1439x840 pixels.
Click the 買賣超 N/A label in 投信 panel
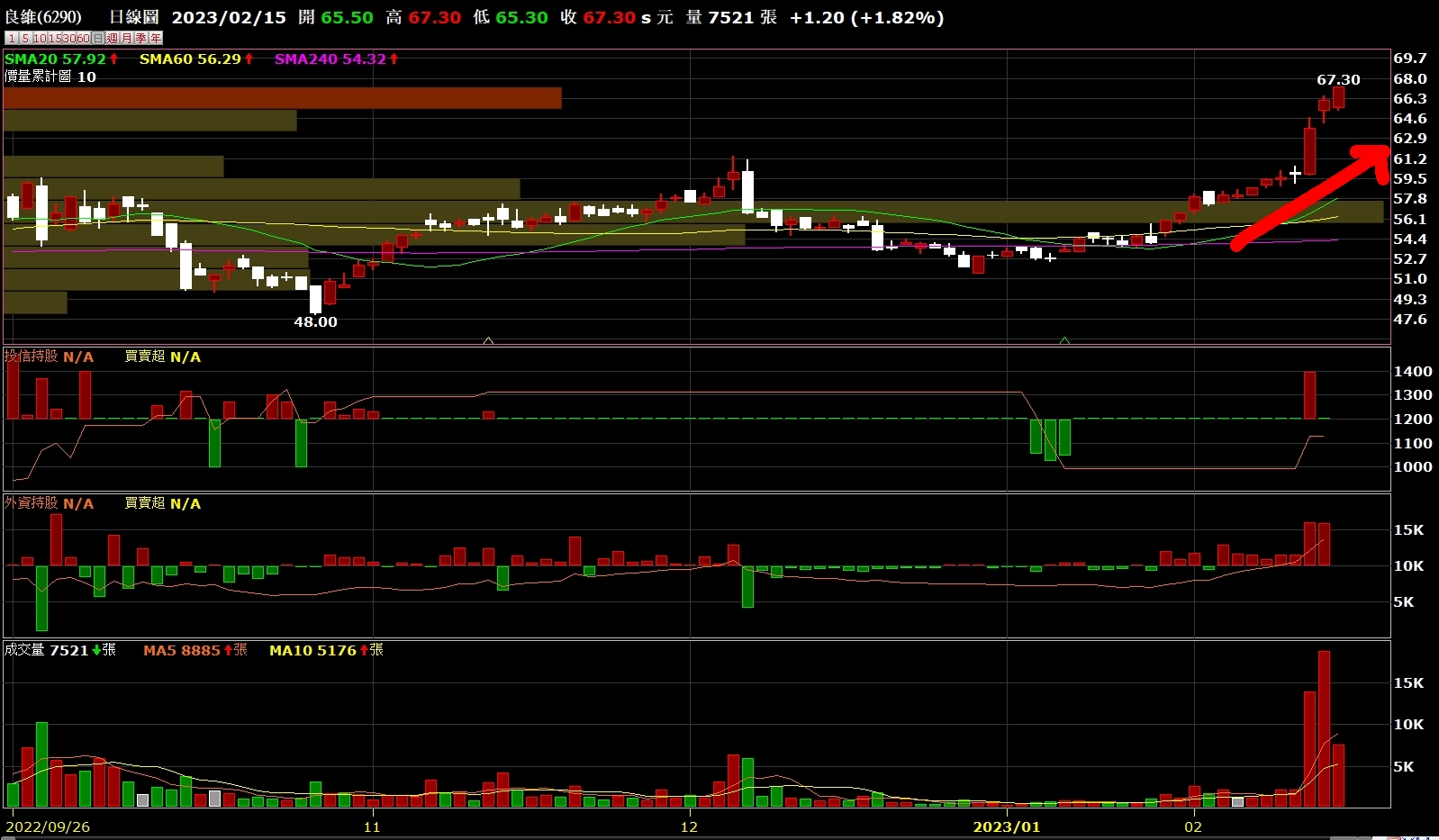pos(162,357)
